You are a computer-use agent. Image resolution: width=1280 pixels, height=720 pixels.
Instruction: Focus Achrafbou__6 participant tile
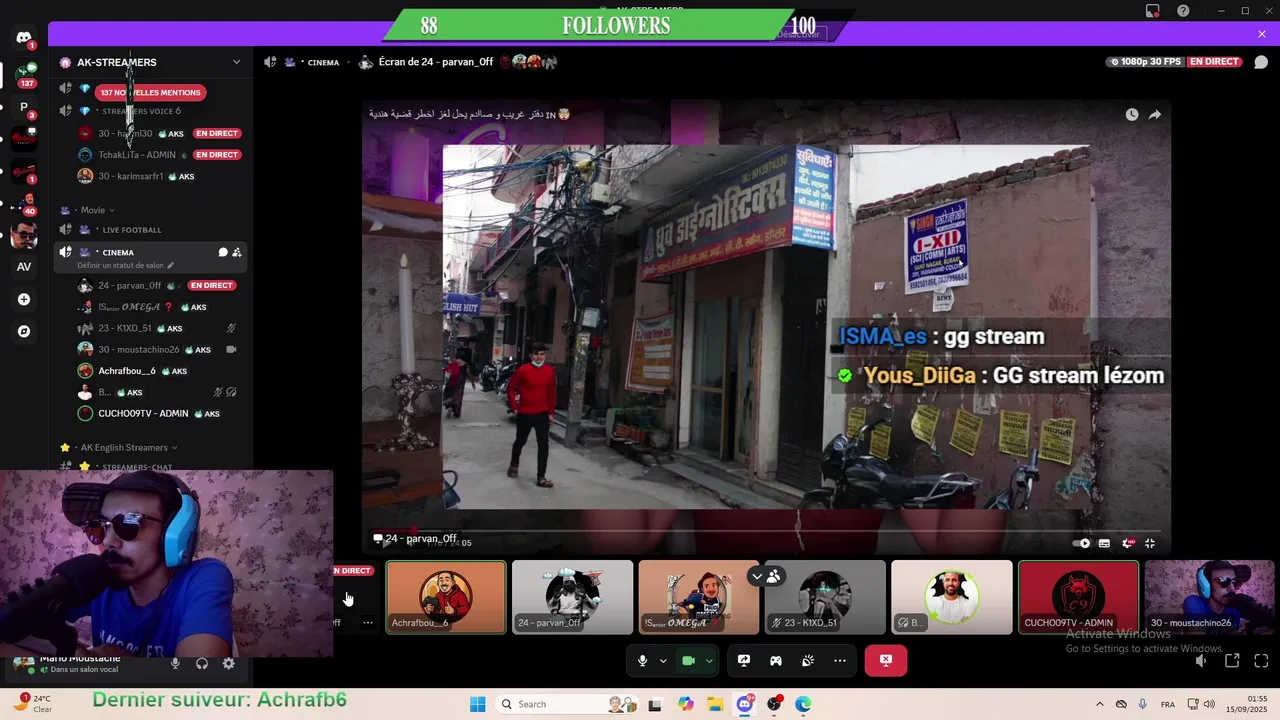coord(446,597)
